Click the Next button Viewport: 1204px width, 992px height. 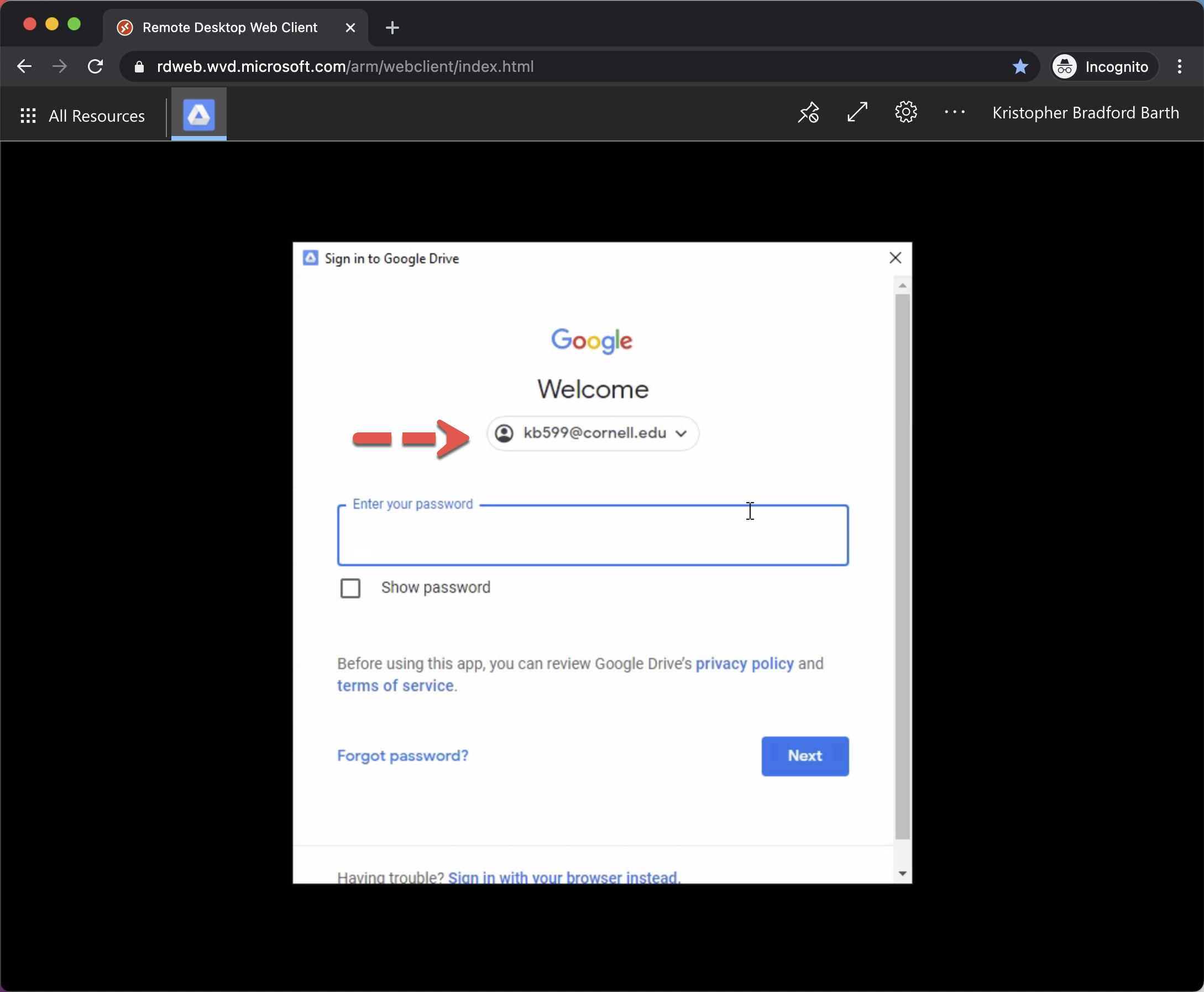click(805, 755)
